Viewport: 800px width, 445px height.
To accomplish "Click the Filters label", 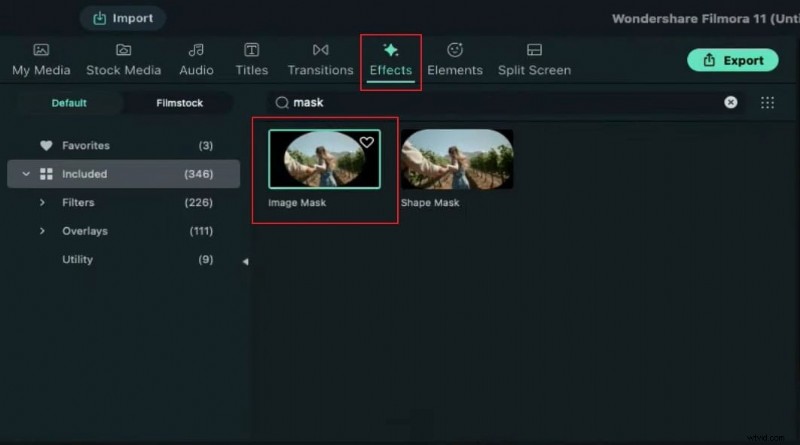I will (x=78, y=203).
